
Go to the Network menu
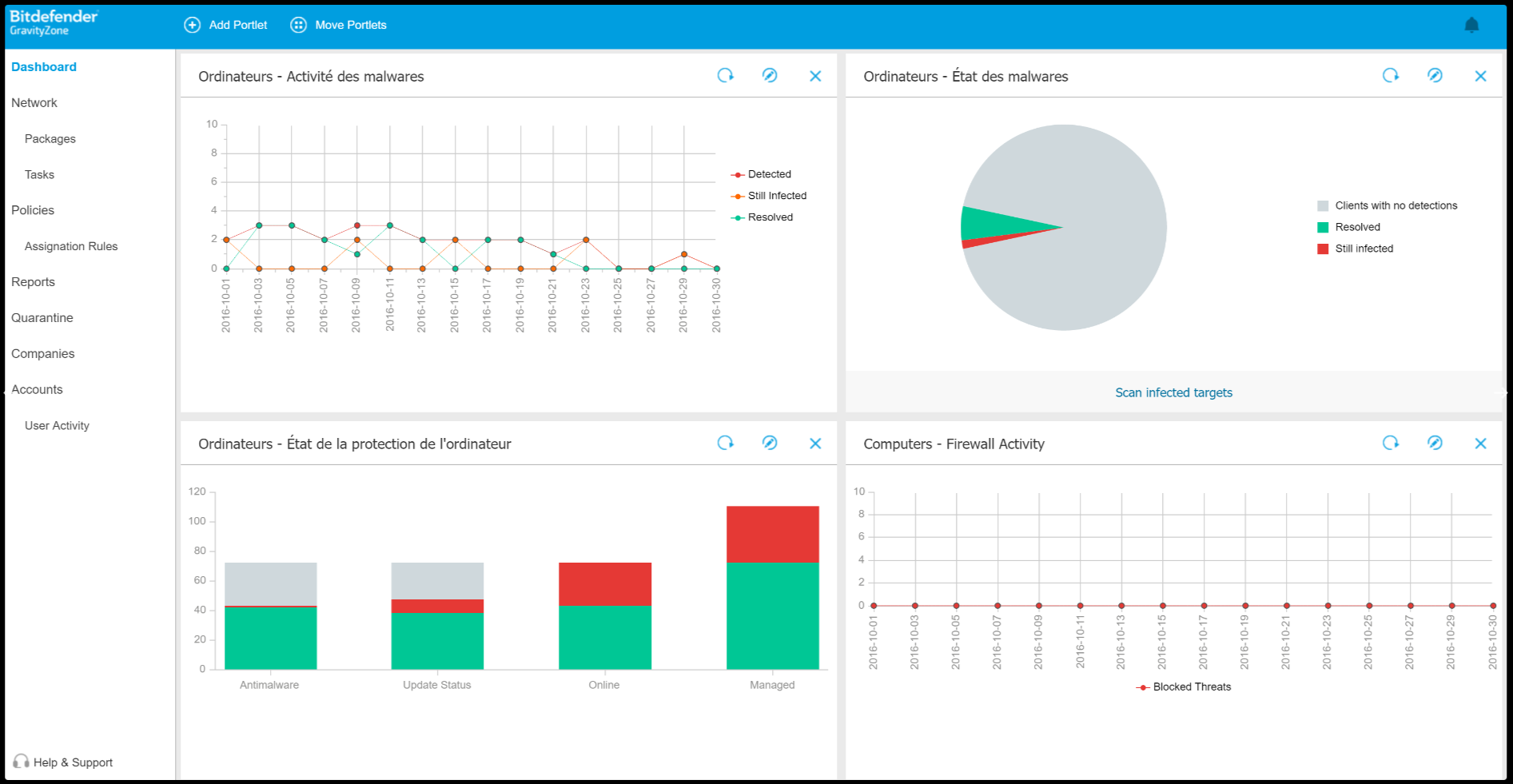click(x=34, y=103)
